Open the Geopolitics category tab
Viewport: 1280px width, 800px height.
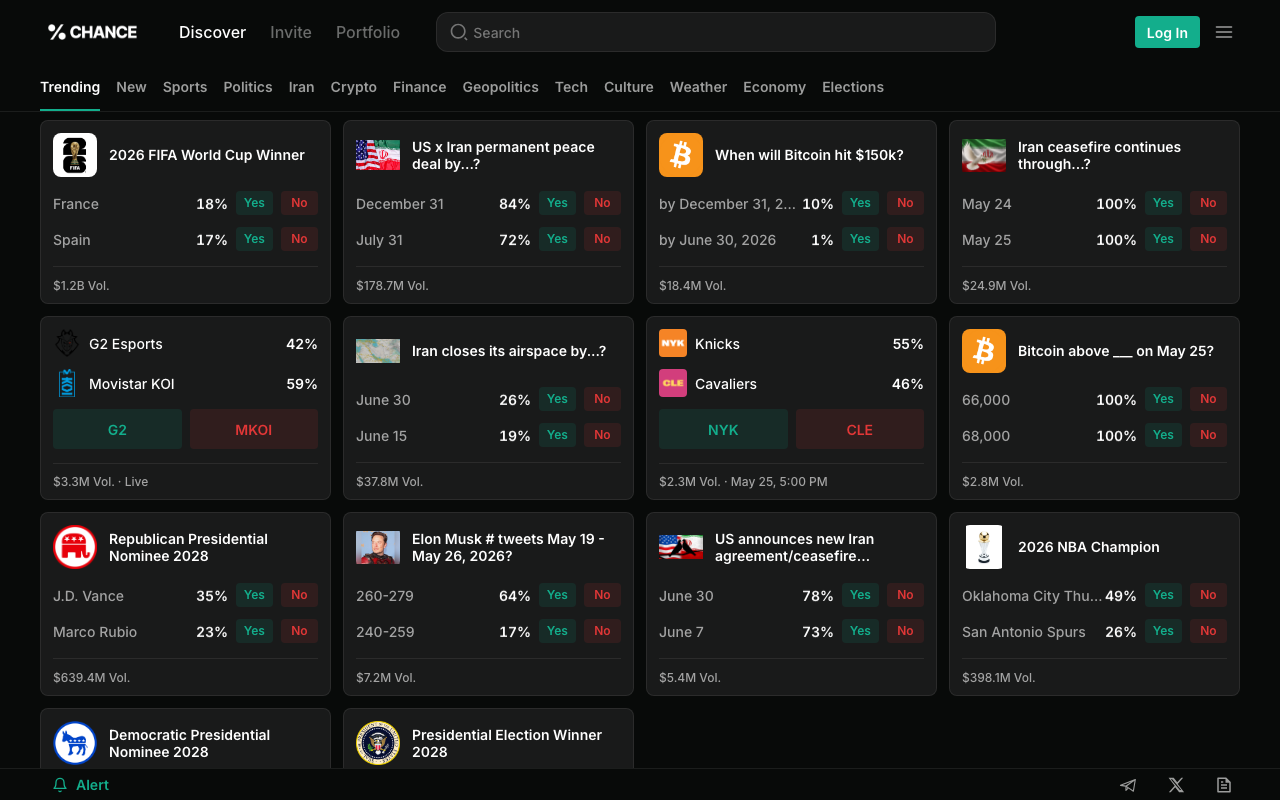(x=501, y=87)
